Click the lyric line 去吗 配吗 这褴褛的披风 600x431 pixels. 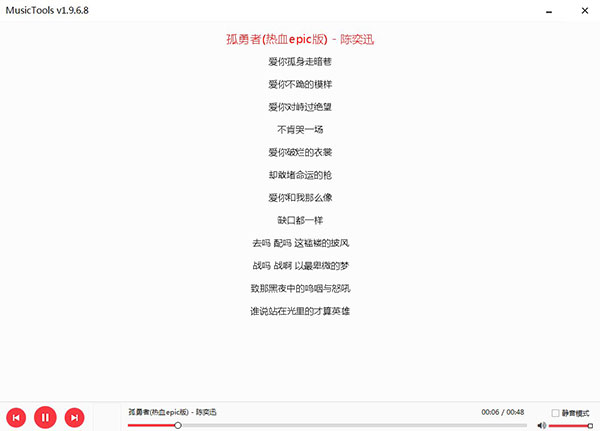[300, 243]
